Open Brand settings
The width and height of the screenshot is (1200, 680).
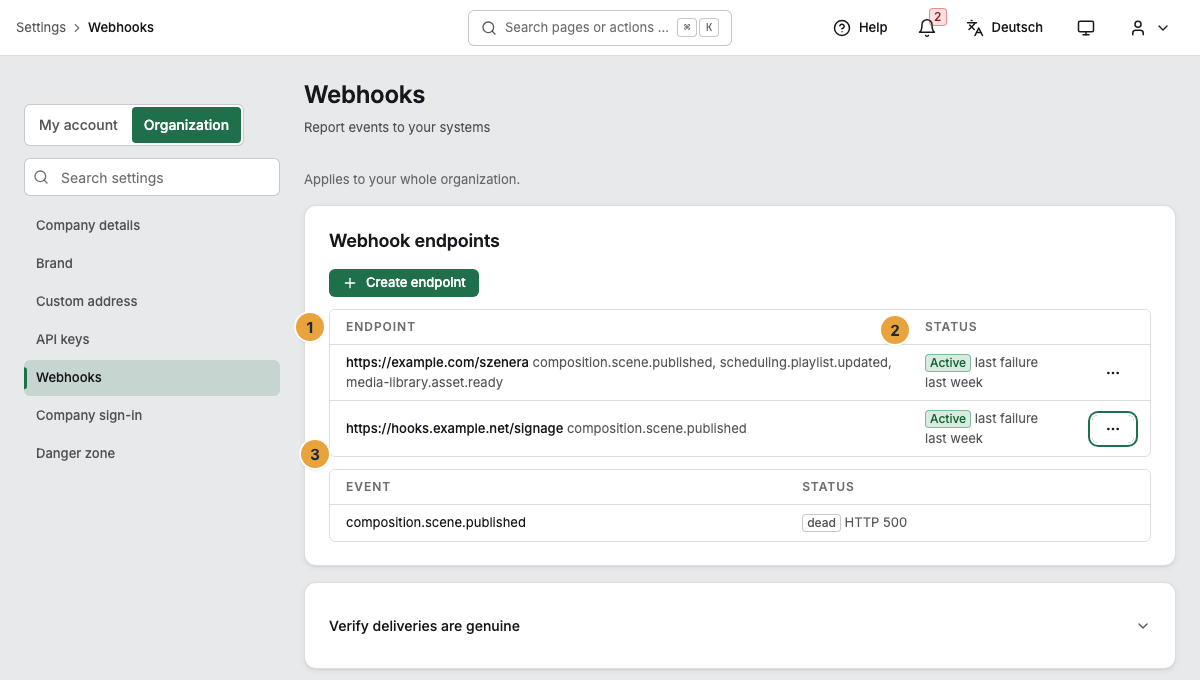tap(152, 263)
